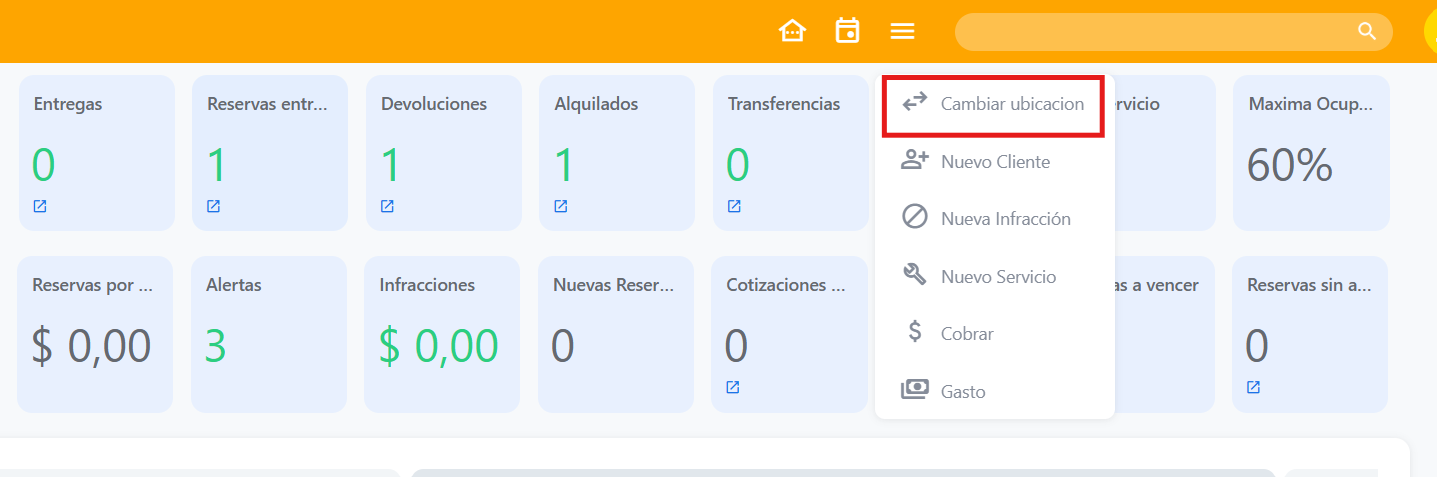Click into the header search field
Viewport: 1437px width, 477px height.
click(x=1150, y=32)
